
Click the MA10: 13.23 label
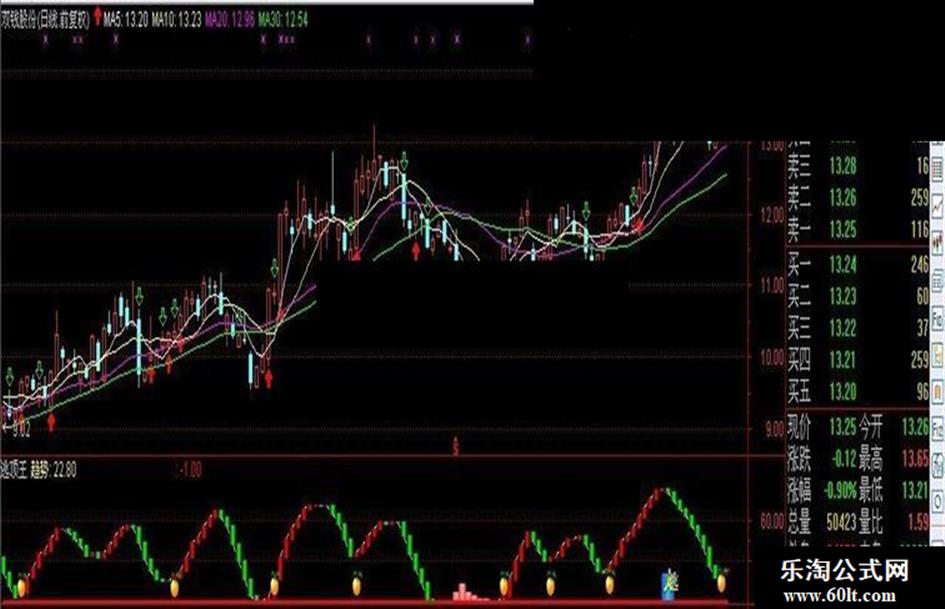[176, 20]
